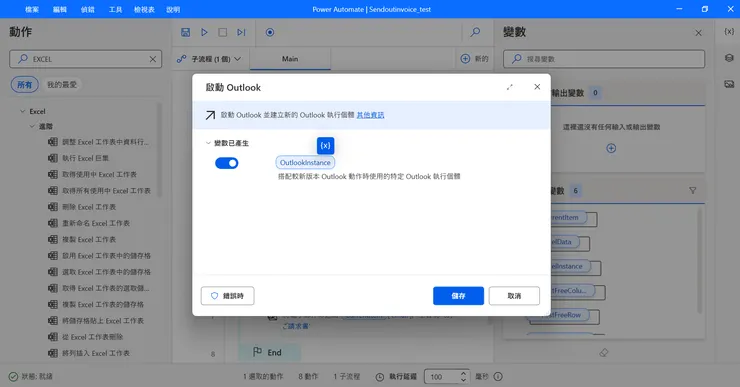The image size is (740, 387).
Task: Click the EXCEL actions search field
Action: [85, 59]
